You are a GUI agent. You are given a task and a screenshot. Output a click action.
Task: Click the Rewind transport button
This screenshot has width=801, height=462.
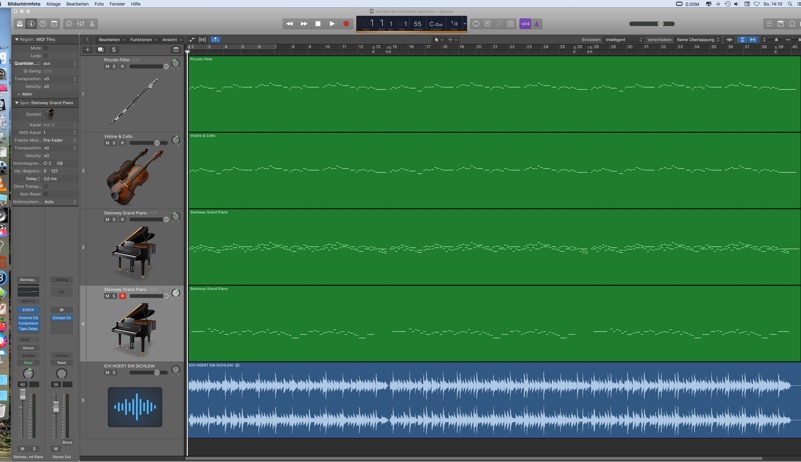[290, 24]
